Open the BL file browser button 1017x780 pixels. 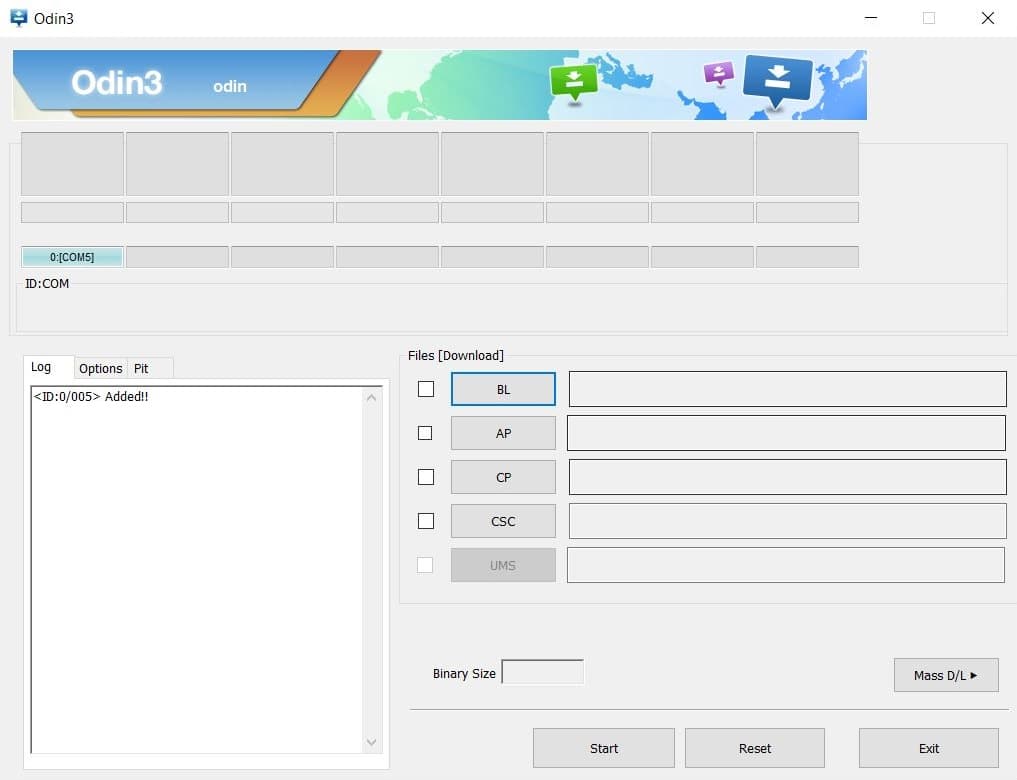[x=503, y=389]
